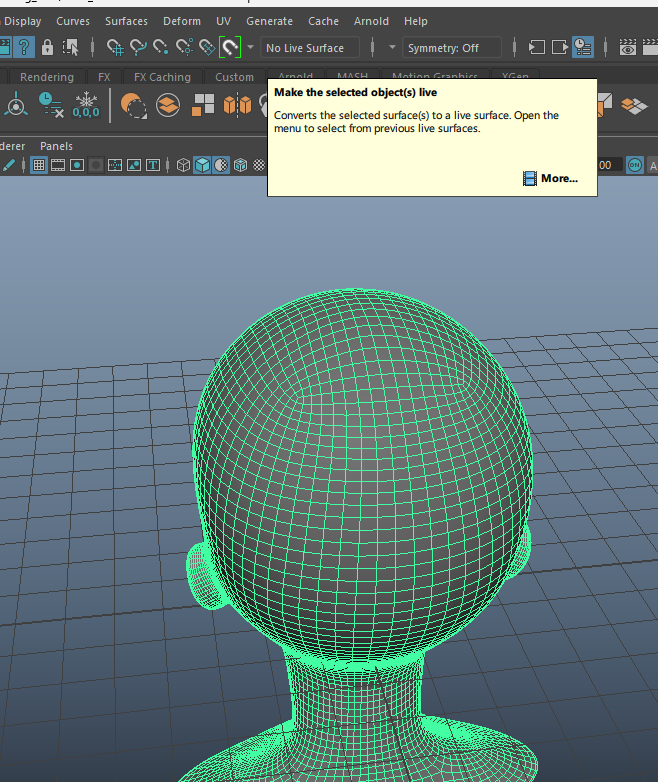Viewport: 658px width, 782px height.
Task: Switch to smooth shade all cube icon
Action: [202, 165]
